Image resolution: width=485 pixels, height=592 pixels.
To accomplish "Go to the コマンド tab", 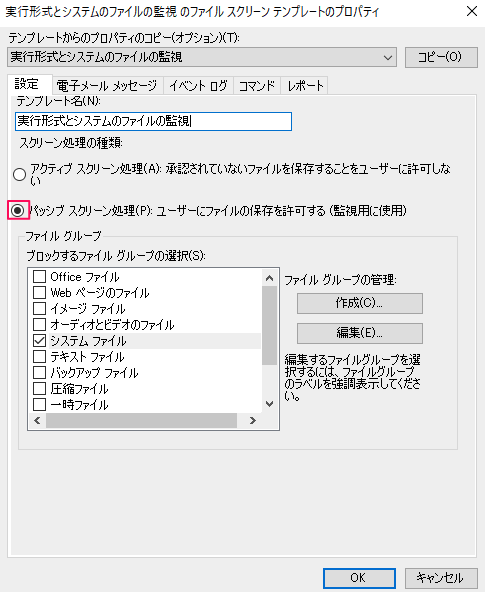I will [257, 86].
